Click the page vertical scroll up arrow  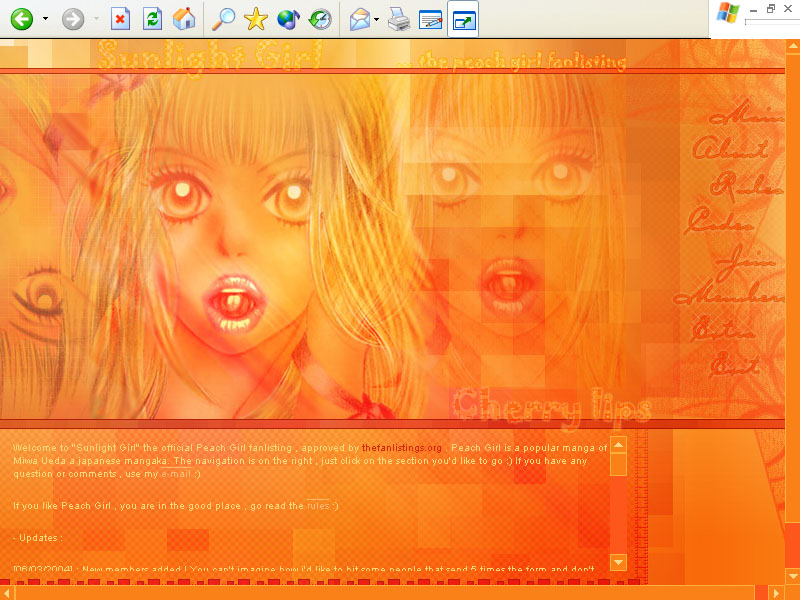[x=793, y=46]
